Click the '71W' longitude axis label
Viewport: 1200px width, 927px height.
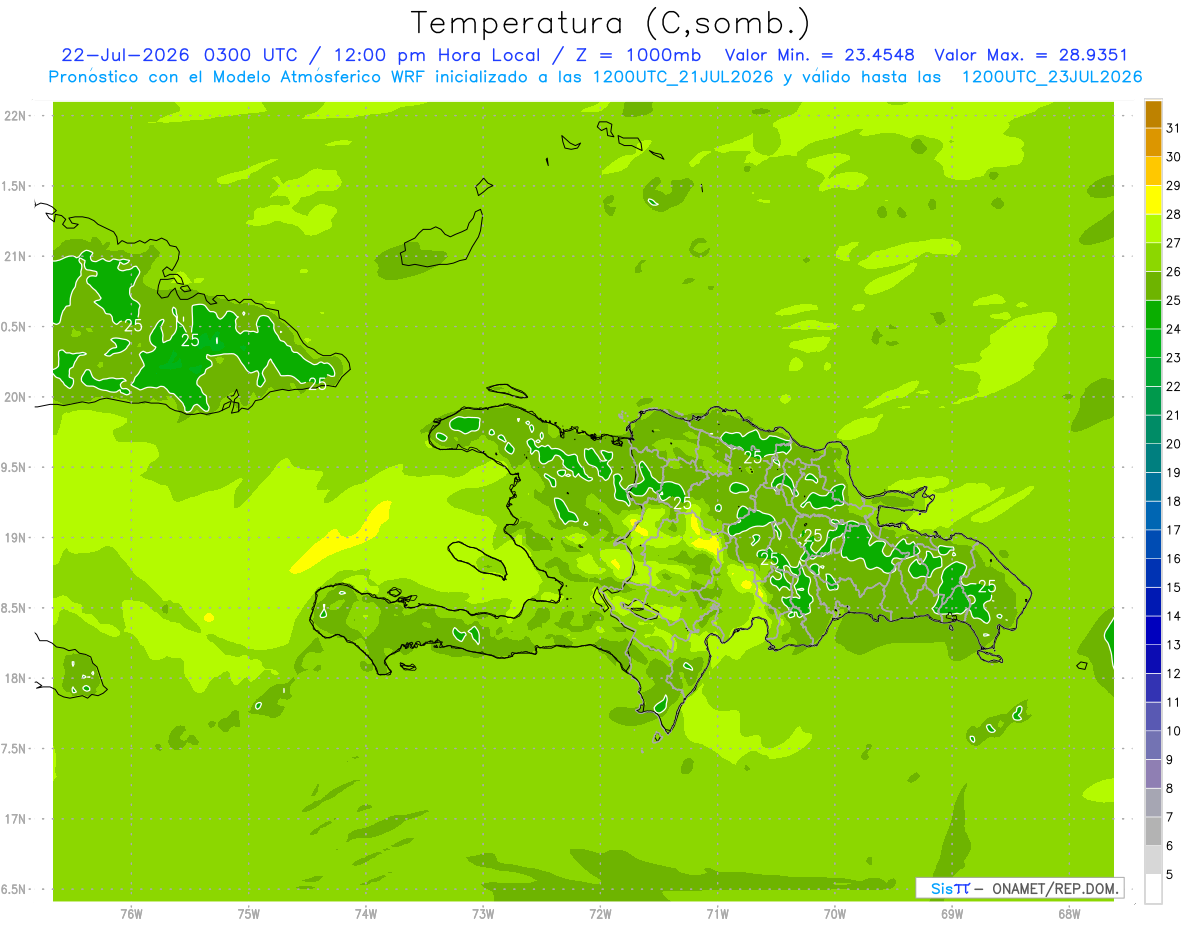pos(717,913)
